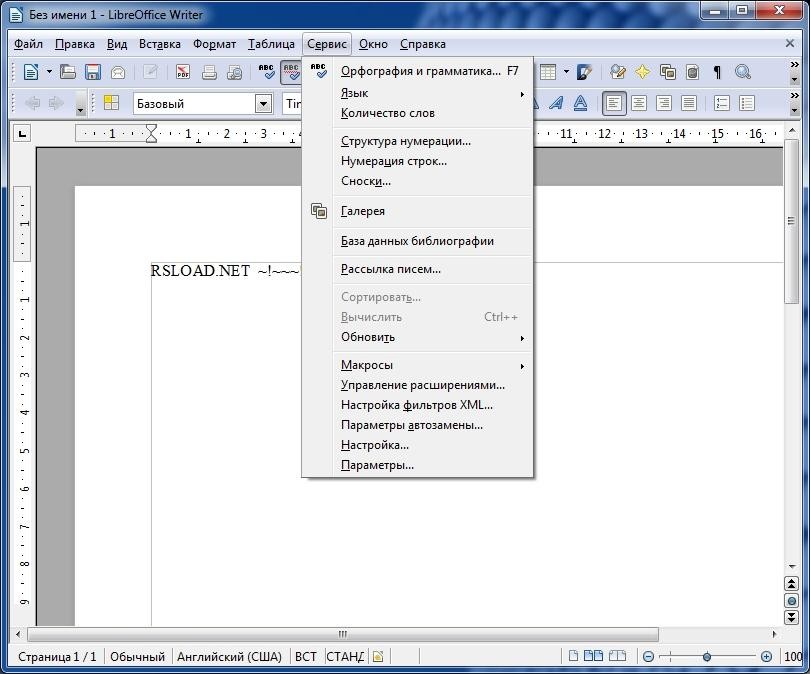Click the horizontal scrollbar thumb
810x674 pixels.
[x=343, y=634]
